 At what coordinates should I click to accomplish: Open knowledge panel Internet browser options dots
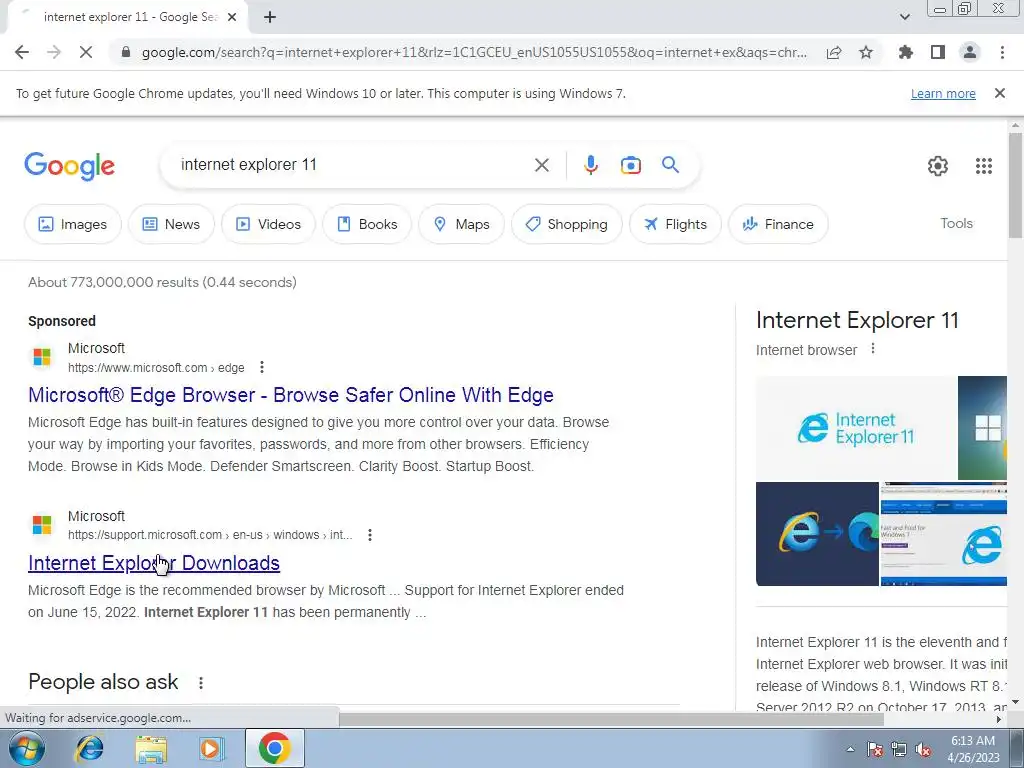tap(872, 349)
